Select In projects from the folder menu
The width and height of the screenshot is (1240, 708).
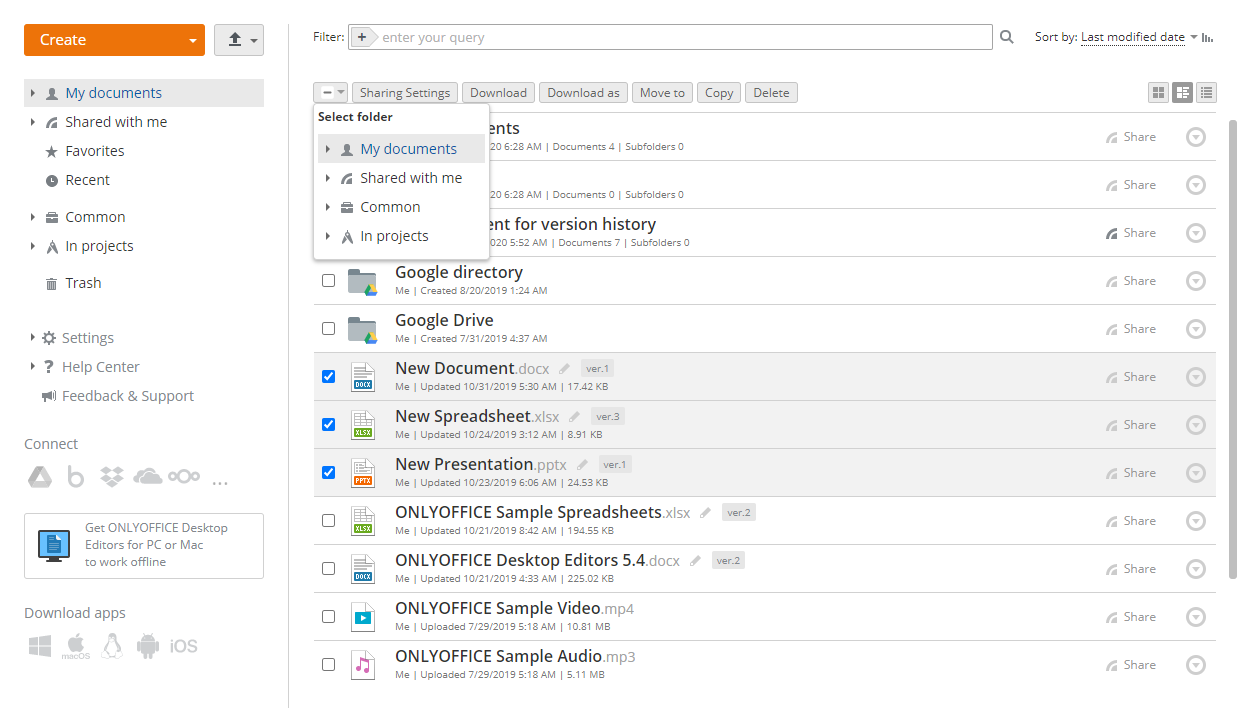coord(394,236)
